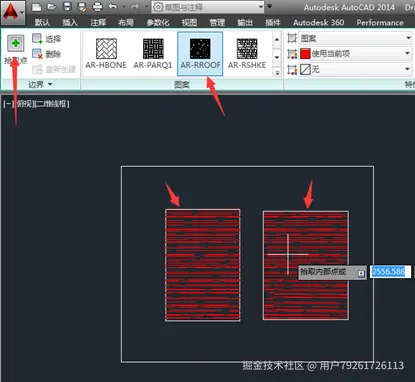Open the AutoCAD application menu button

(13, 12)
